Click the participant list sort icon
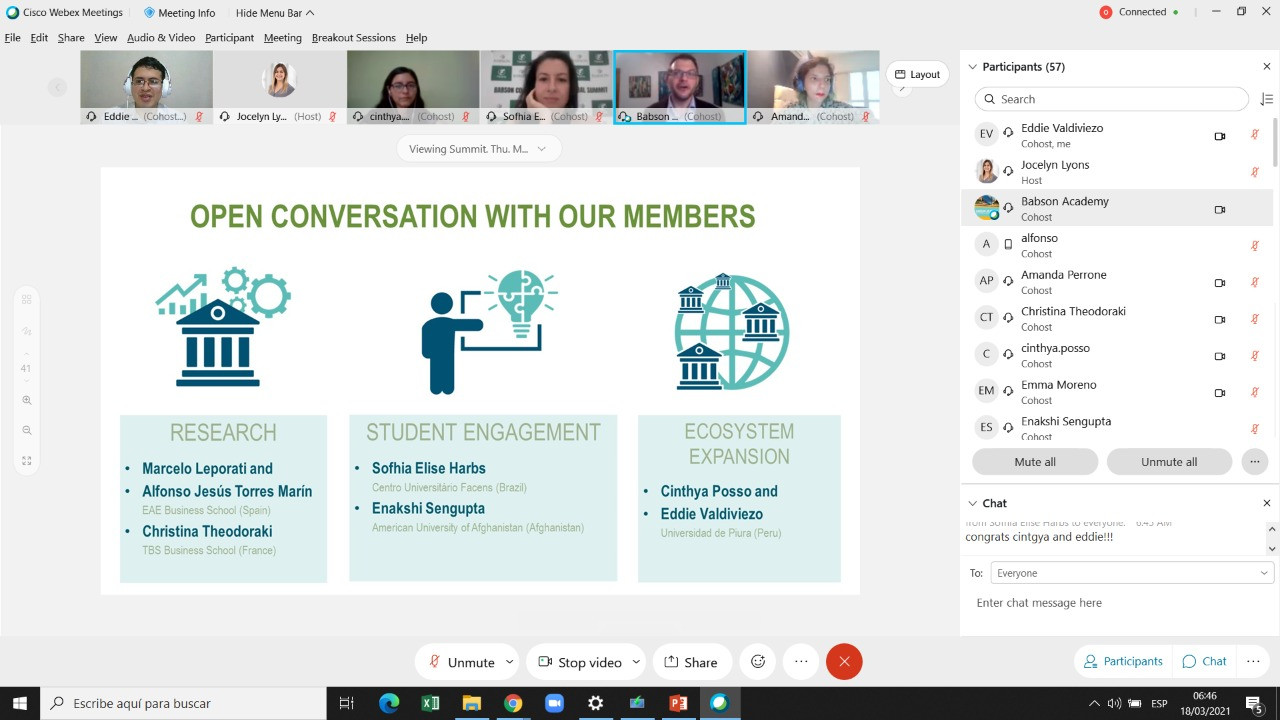 1266,99
